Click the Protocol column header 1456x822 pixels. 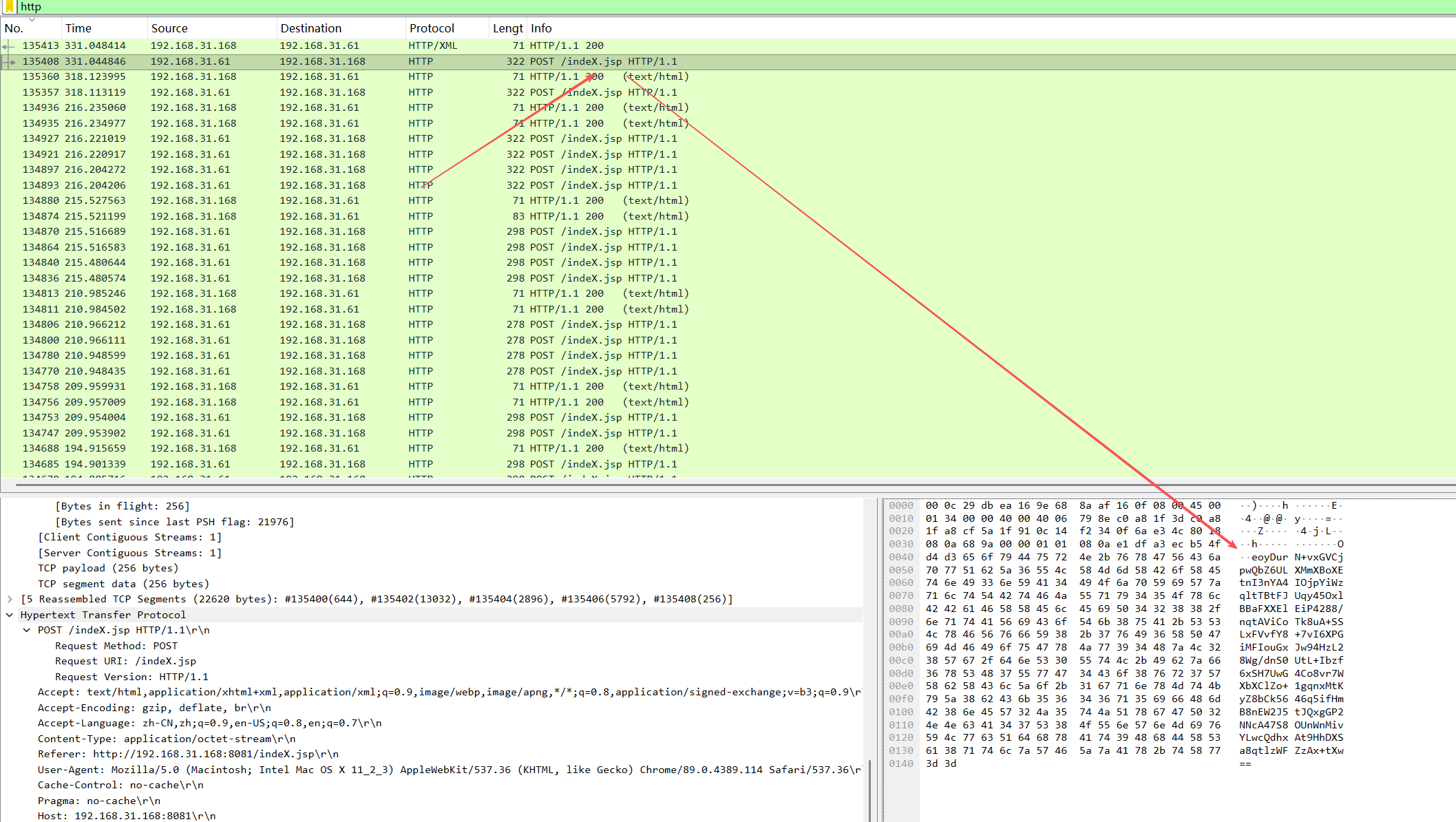point(432,28)
